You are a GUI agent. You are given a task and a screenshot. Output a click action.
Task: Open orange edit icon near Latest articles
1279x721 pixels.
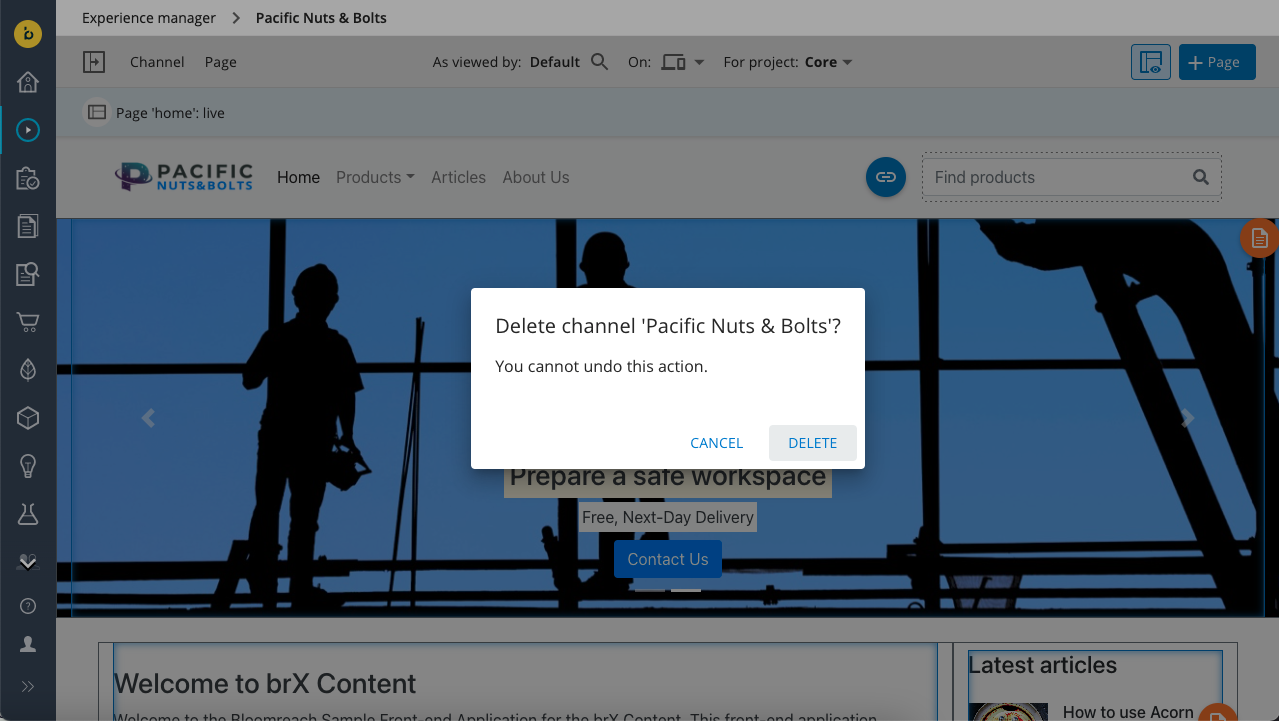1217,712
